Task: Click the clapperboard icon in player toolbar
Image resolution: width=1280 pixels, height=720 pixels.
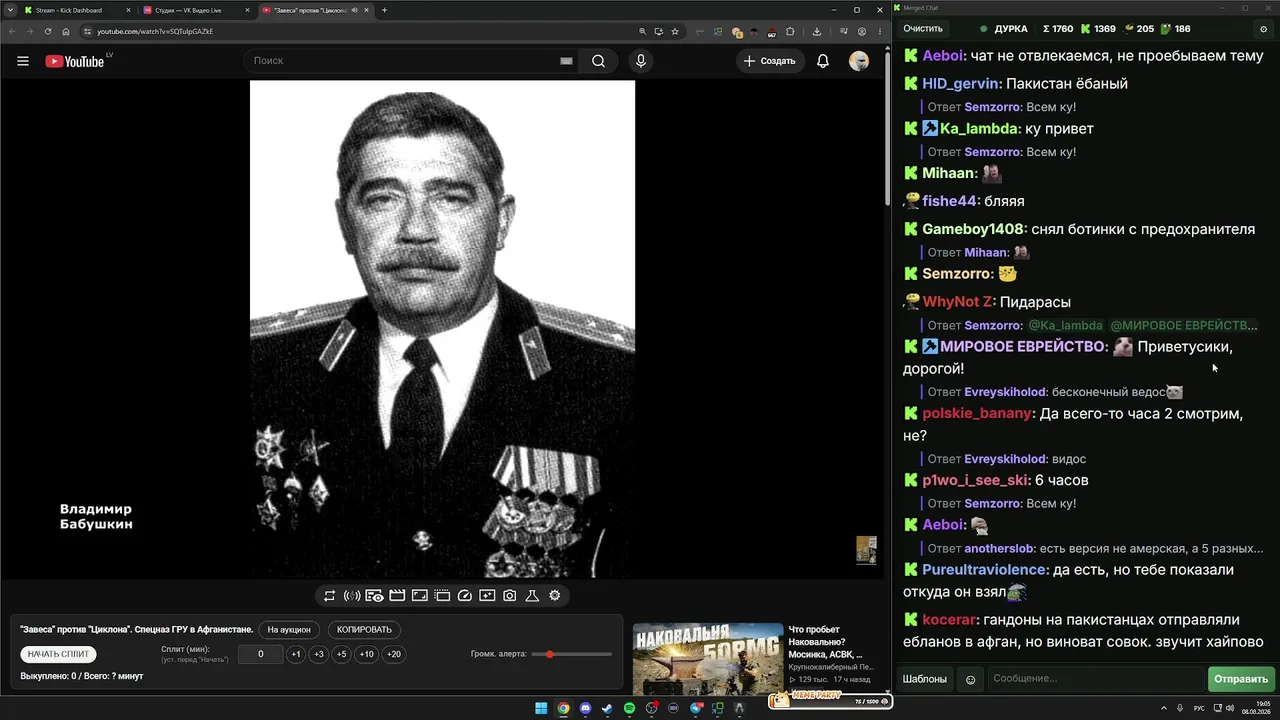Action: click(397, 596)
